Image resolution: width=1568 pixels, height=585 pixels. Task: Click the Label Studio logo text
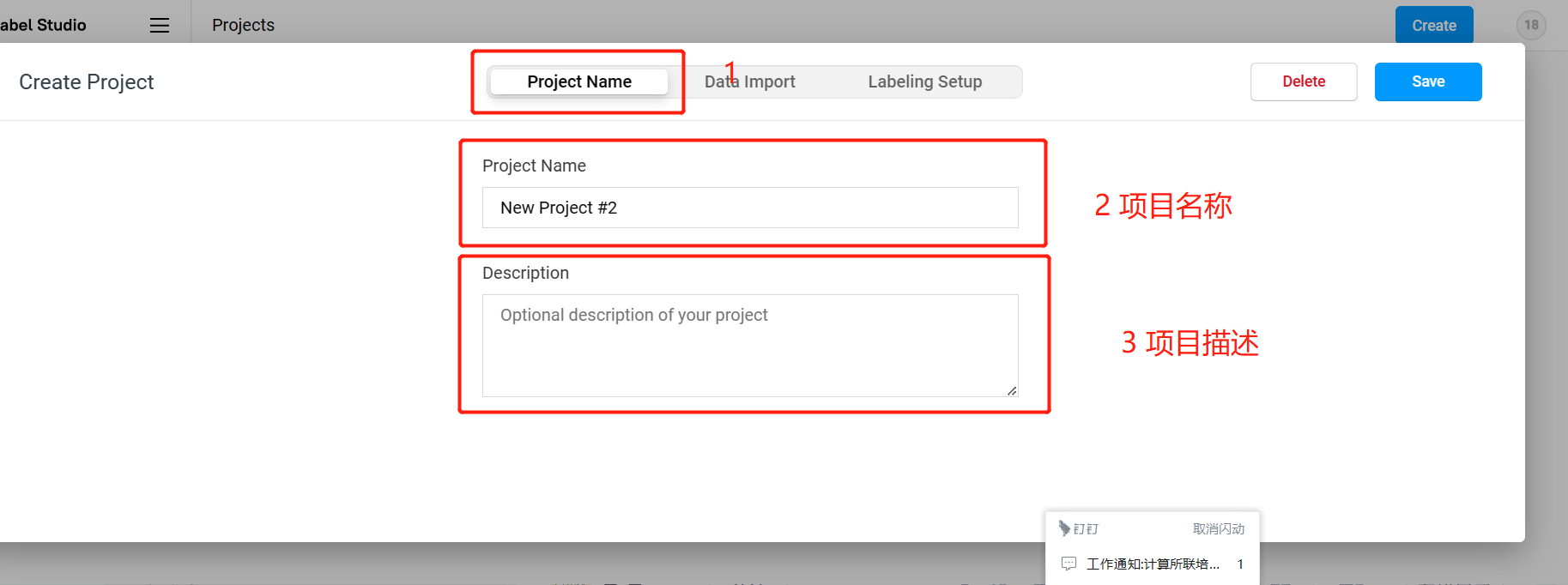coord(43,26)
